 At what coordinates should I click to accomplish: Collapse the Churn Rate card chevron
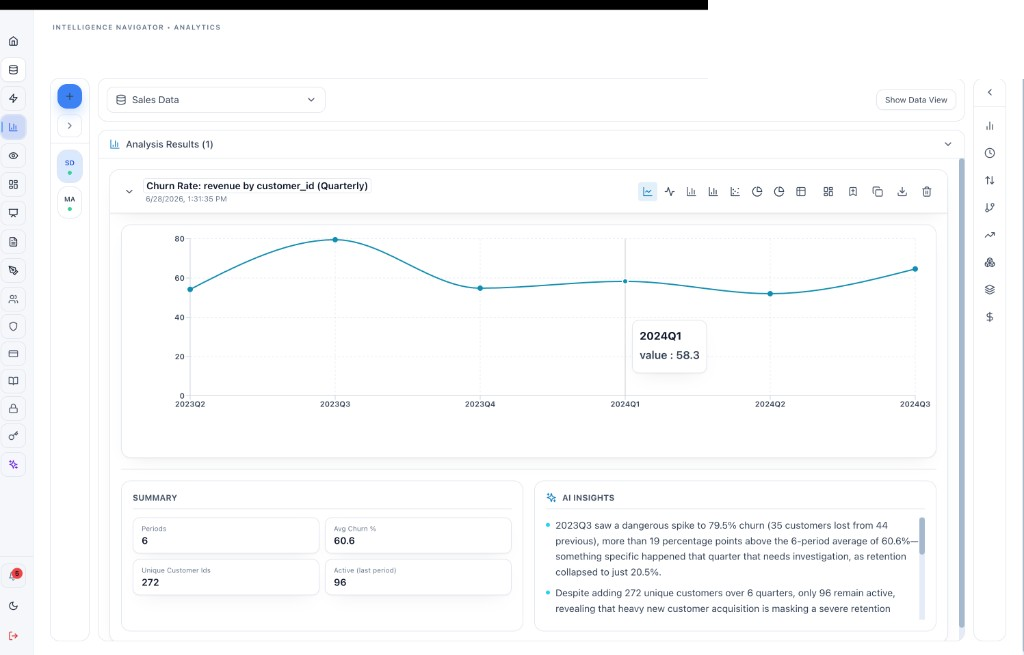[129, 192]
